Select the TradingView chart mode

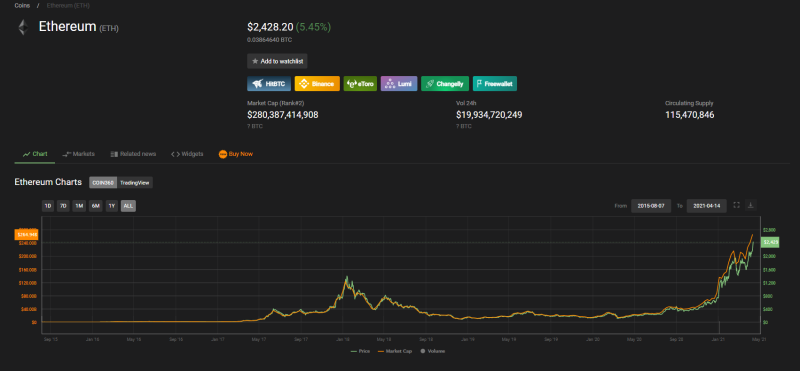click(x=135, y=182)
